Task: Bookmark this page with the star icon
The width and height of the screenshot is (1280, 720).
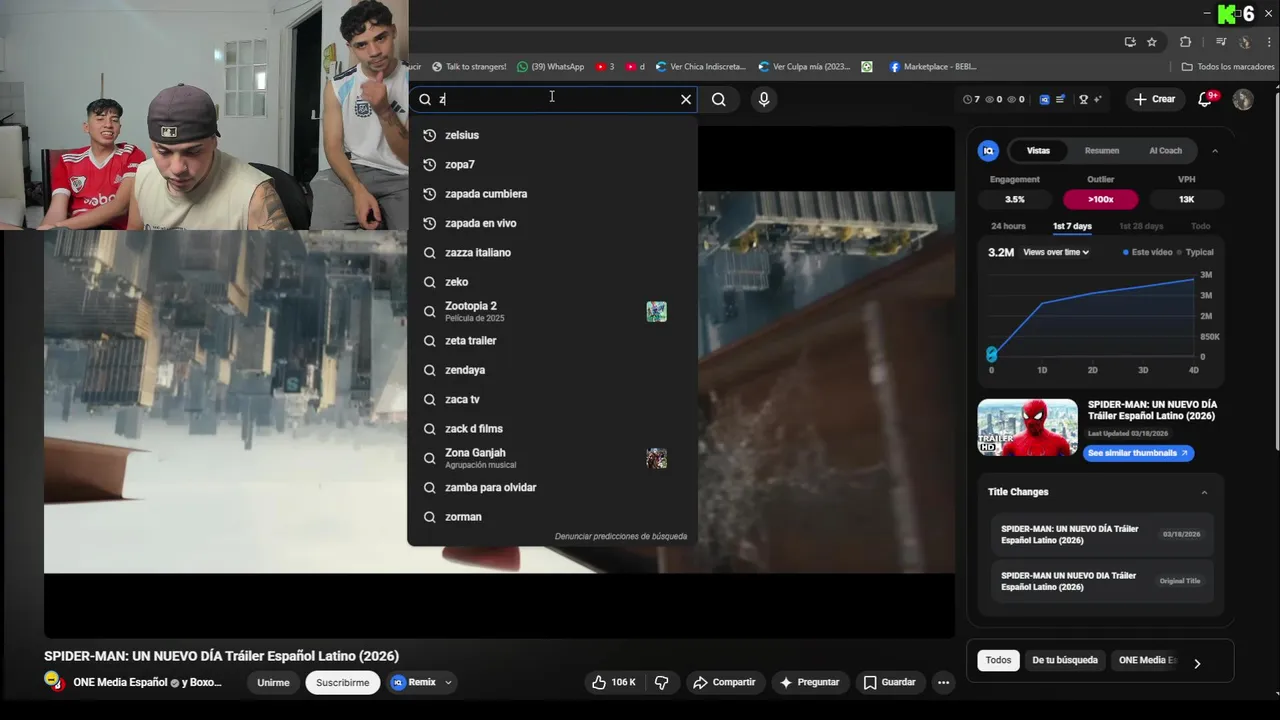Action: pos(1152,42)
